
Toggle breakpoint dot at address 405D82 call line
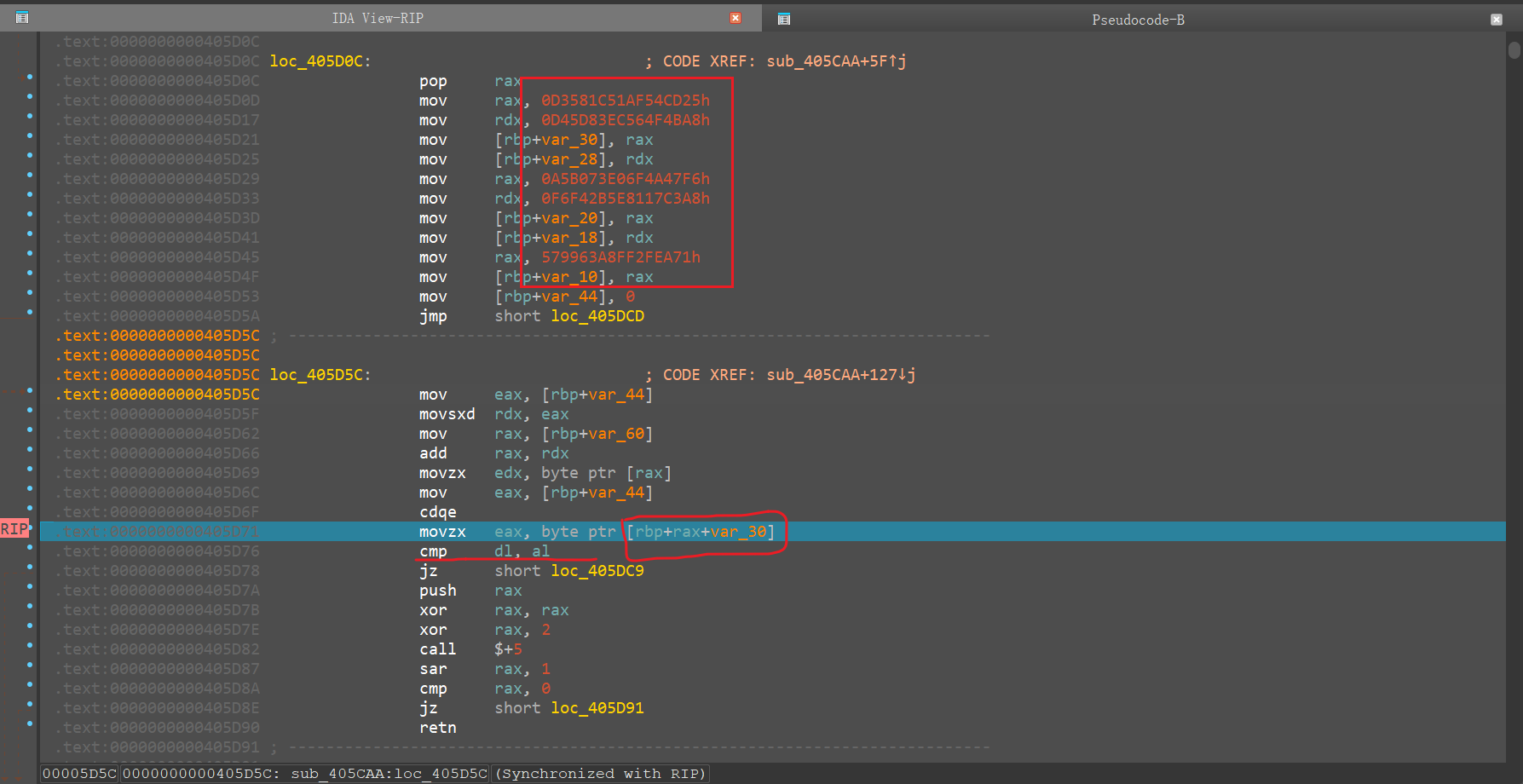[30, 645]
